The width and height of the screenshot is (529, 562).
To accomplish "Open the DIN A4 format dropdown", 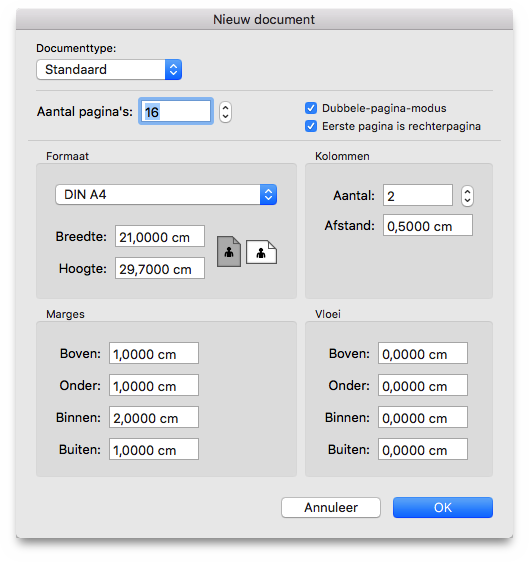I will (166, 195).
